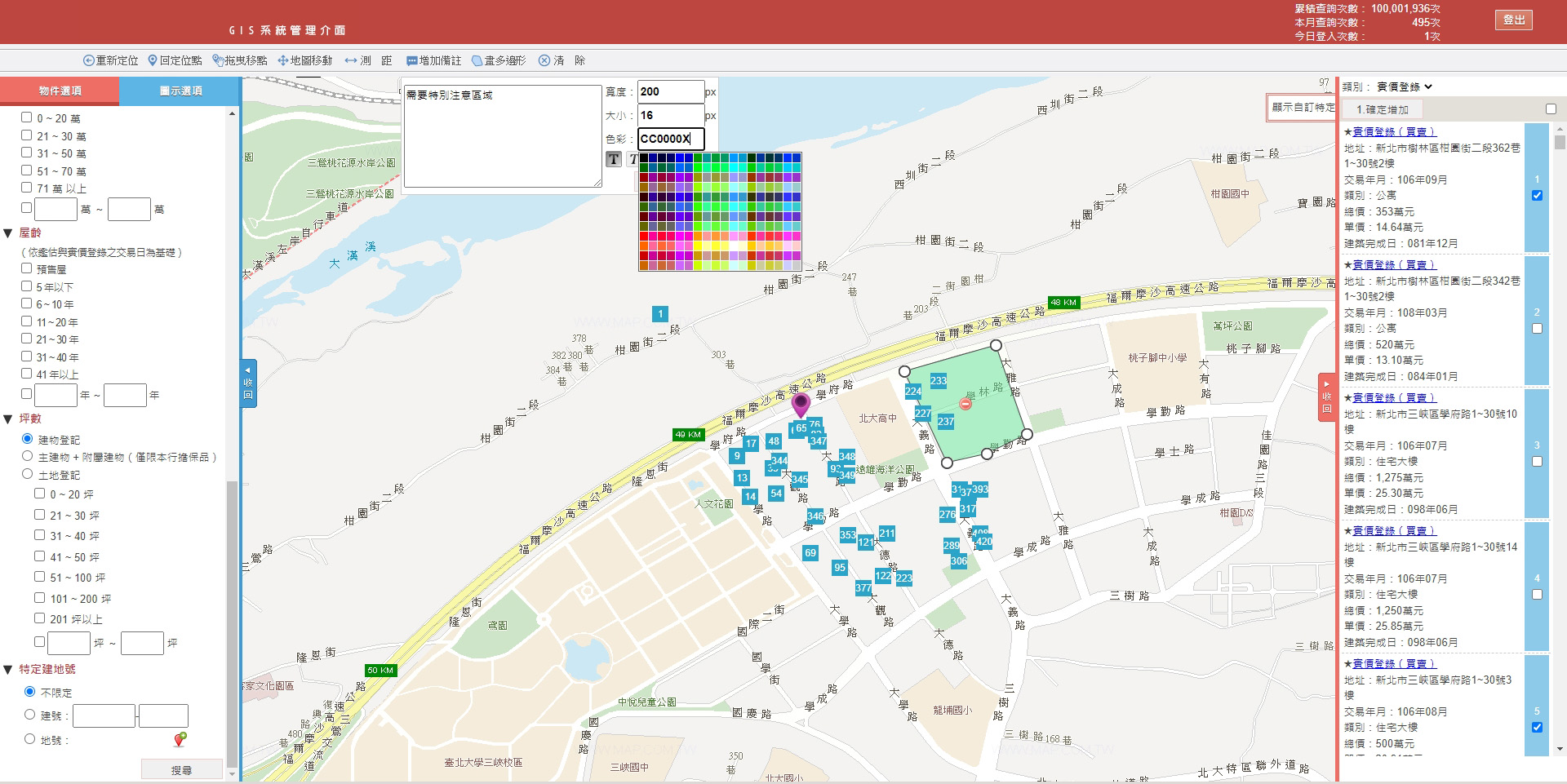
Task: Collapse the 屋齡 section
Action: [8, 233]
